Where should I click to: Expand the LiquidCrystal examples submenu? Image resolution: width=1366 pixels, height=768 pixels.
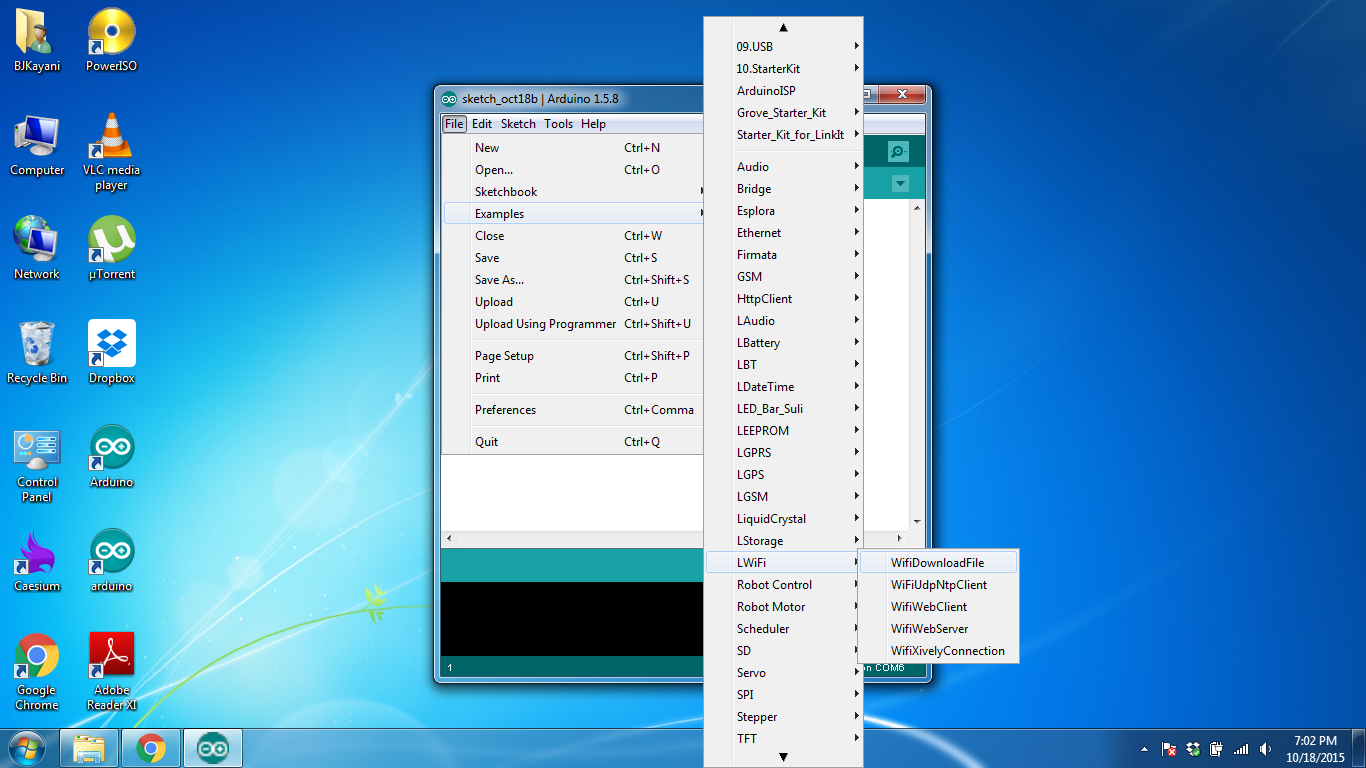783,519
